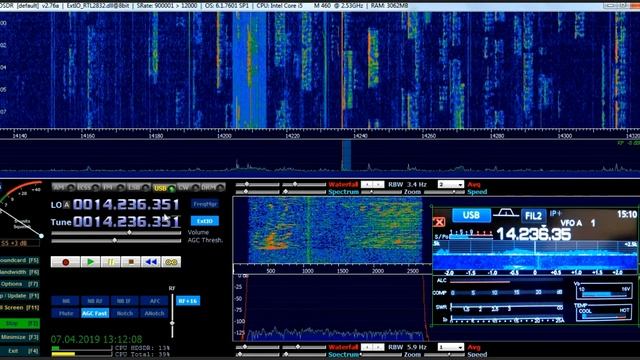Select CW demodulation mode
This screenshot has width=640, height=360.
click(x=189, y=188)
